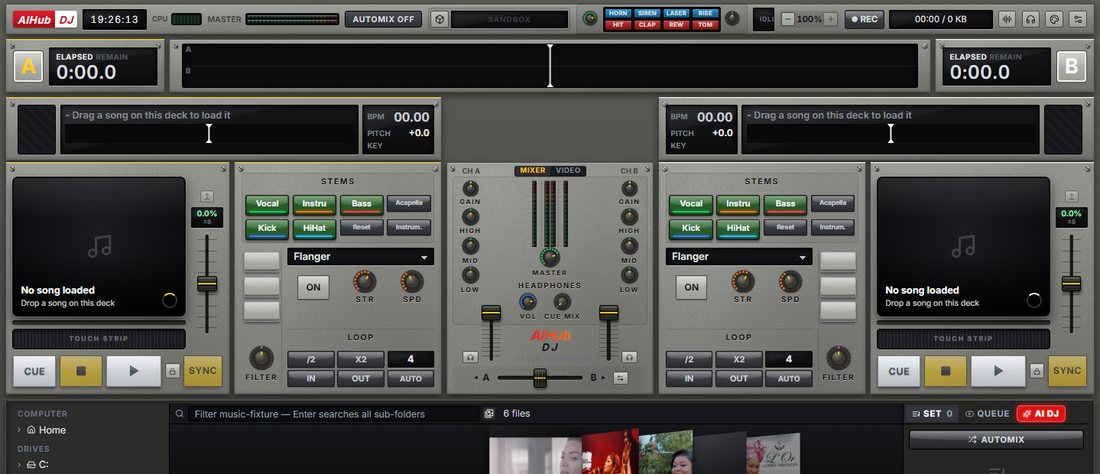Trigger the REW sample pad
The width and height of the screenshot is (1100, 474).
coord(676,25)
